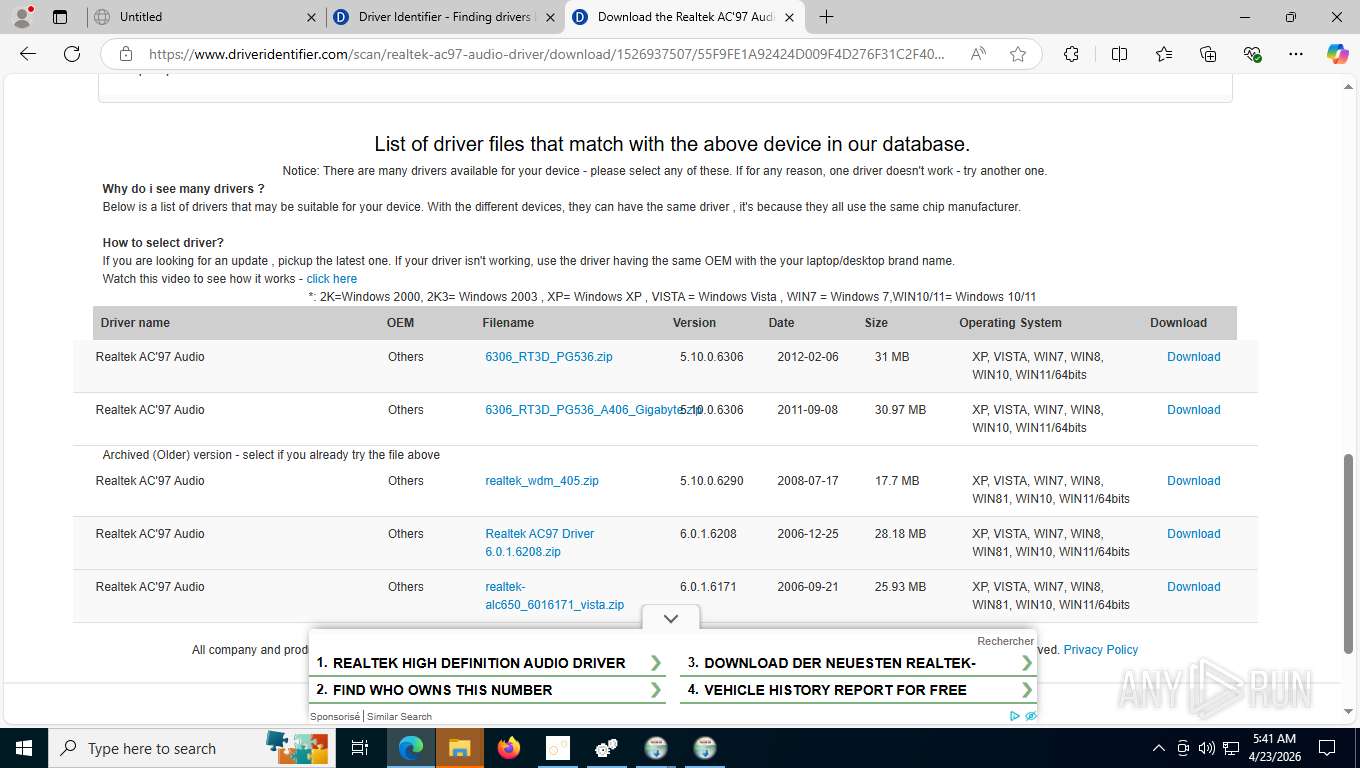The image size is (1360, 768).
Task: Select the Download the Realtek AC'97 tab
Action: coord(685,17)
